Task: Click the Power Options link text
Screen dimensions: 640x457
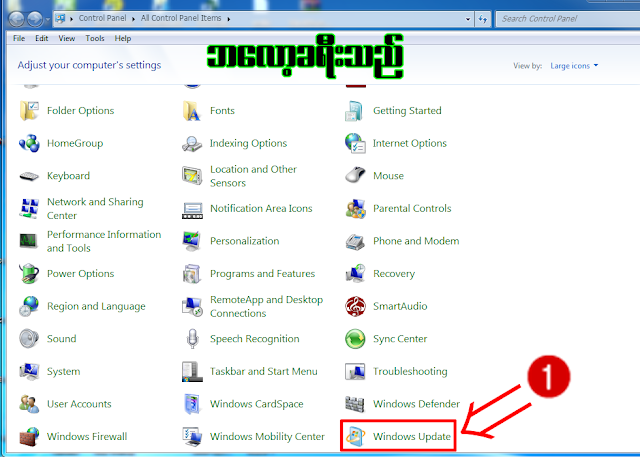Action: tap(80, 273)
